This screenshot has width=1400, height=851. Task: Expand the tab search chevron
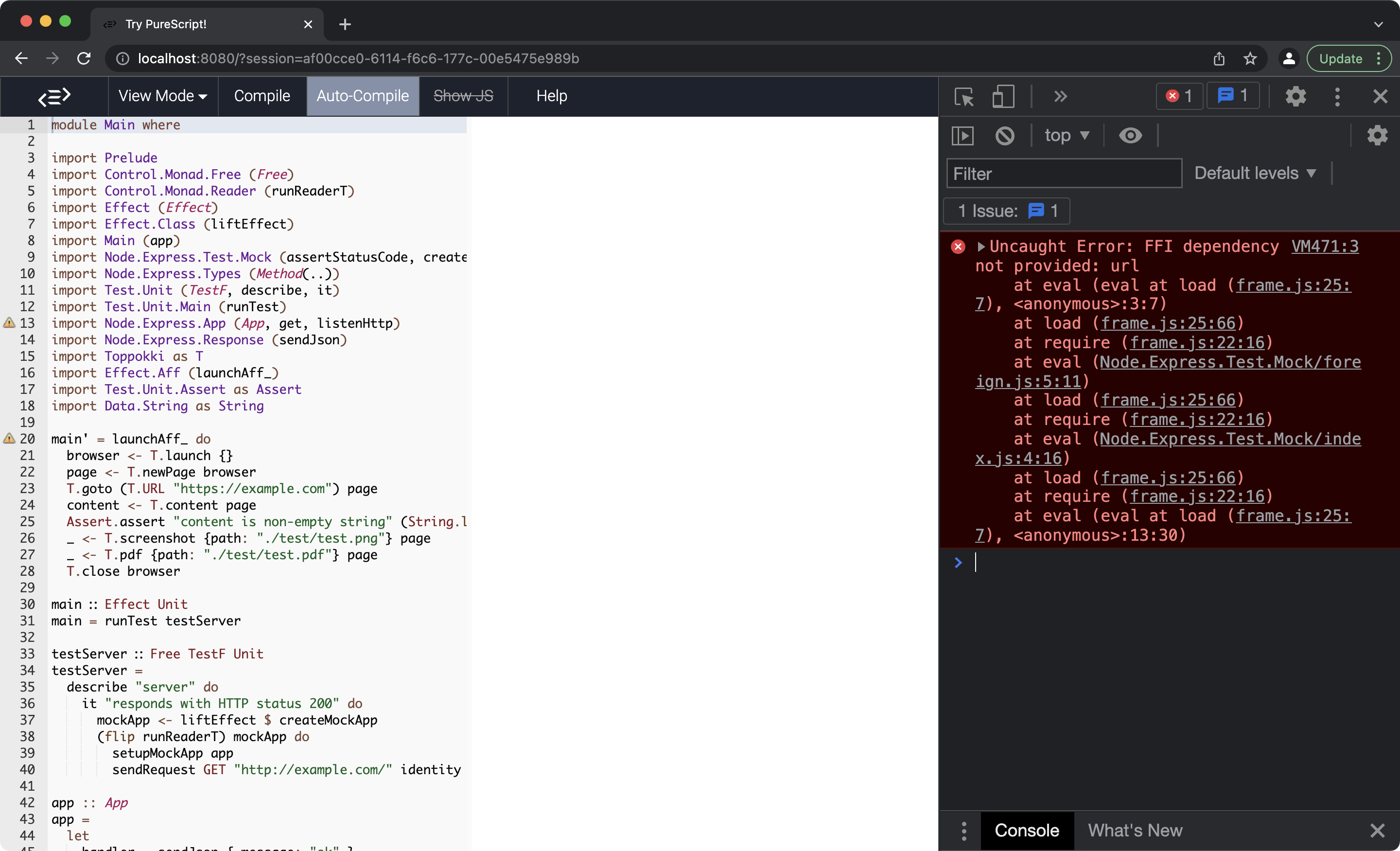coord(1378,24)
